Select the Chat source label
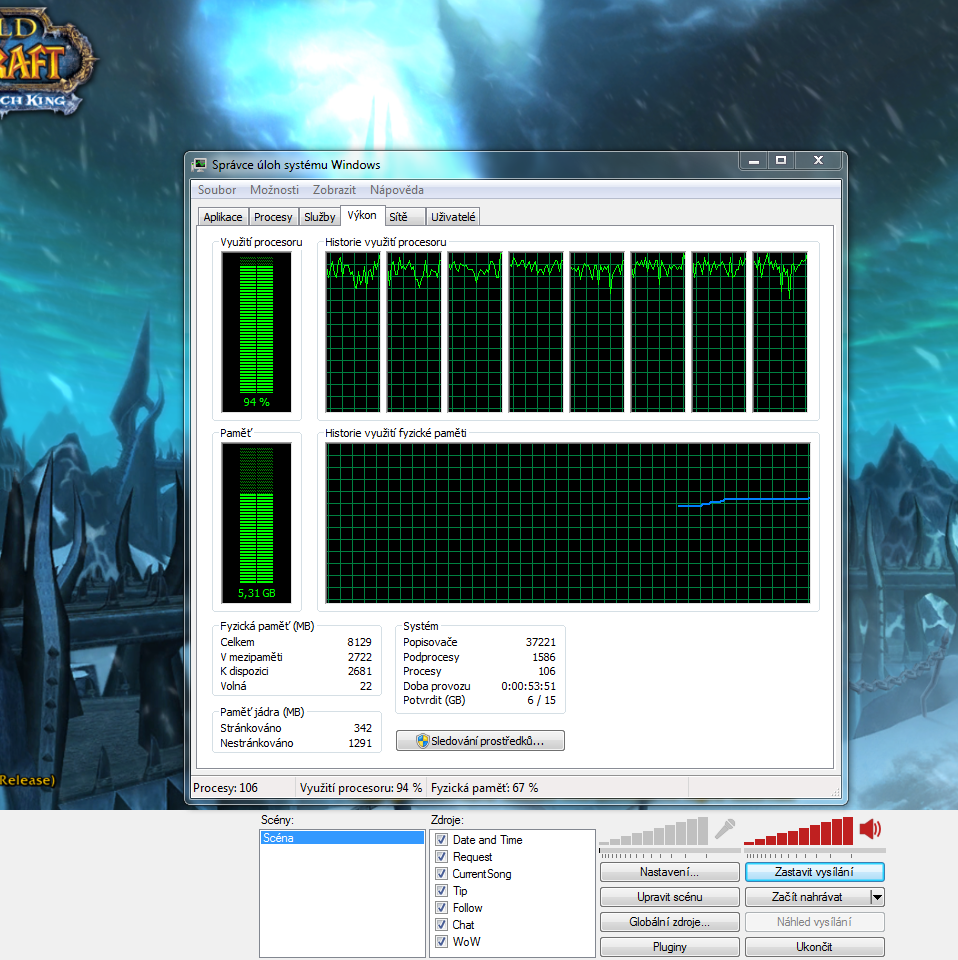The height and width of the screenshot is (960, 958). click(463, 924)
